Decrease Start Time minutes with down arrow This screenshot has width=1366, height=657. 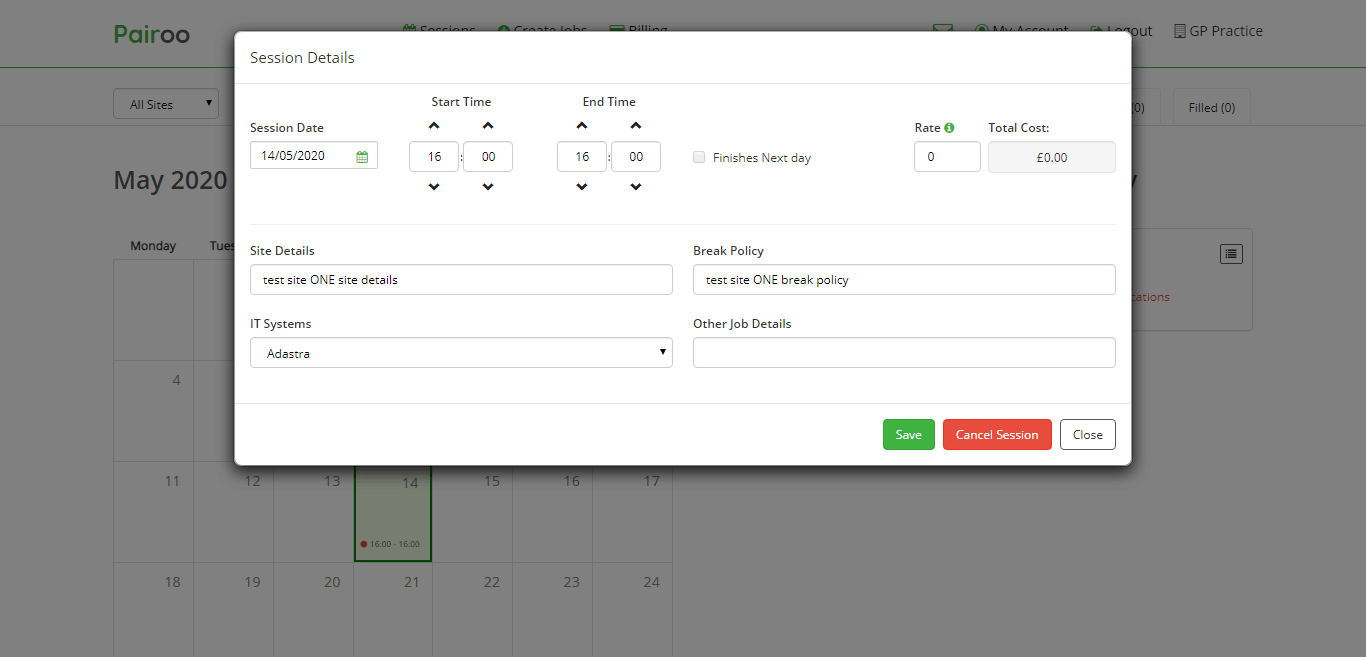[x=488, y=187]
